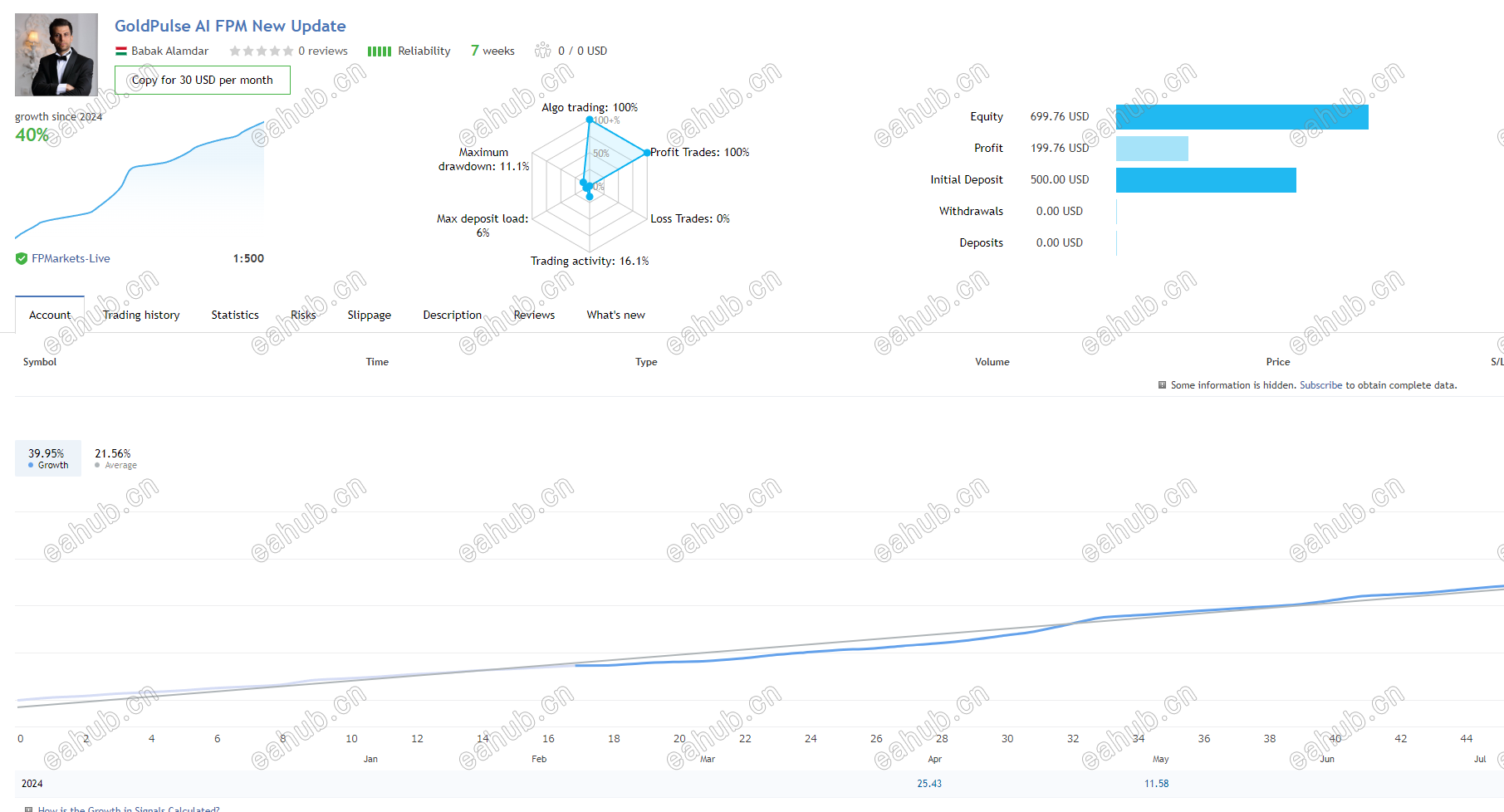
Task: Click the help icon beside Growth calculation question
Action: click(x=29, y=809)
